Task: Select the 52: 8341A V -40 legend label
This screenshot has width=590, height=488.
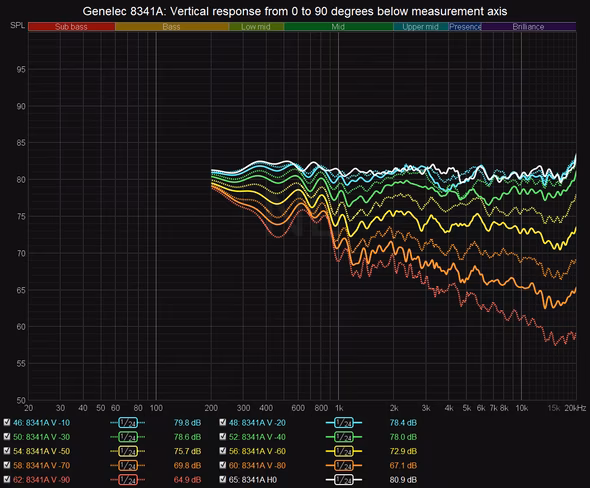Action: 257,437
